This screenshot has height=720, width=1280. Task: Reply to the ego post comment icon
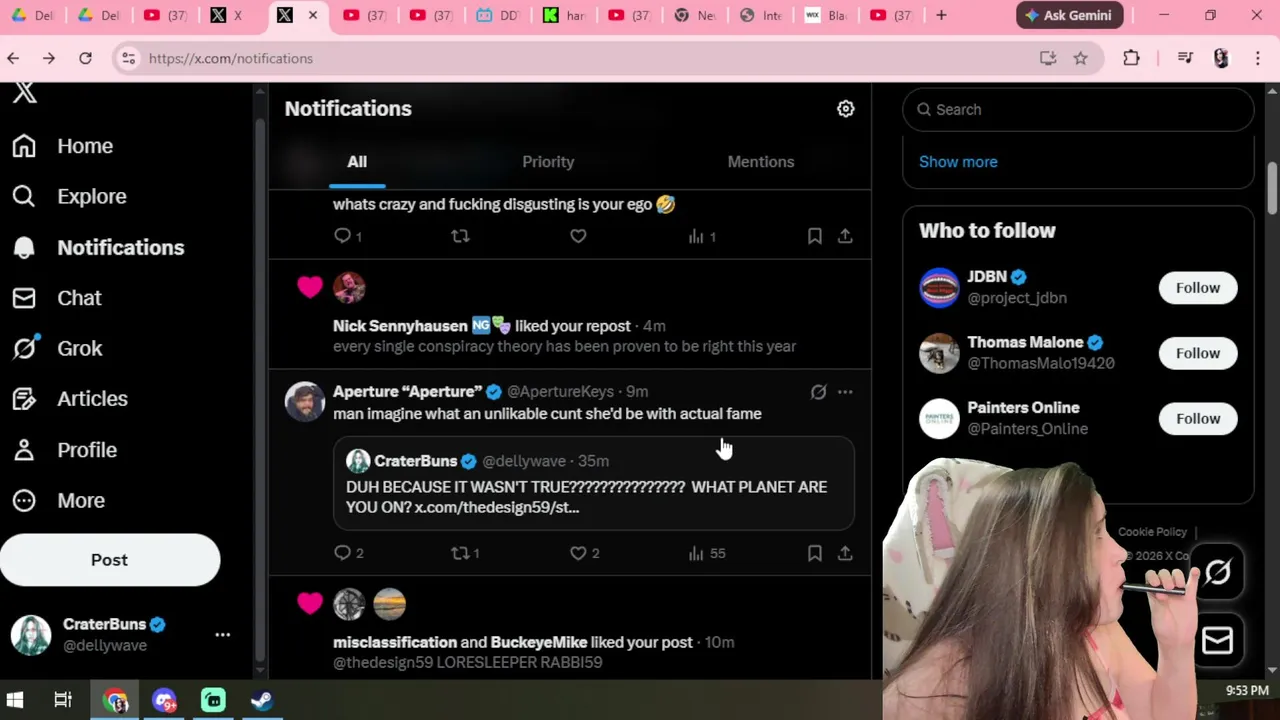[x=343, y=236]
